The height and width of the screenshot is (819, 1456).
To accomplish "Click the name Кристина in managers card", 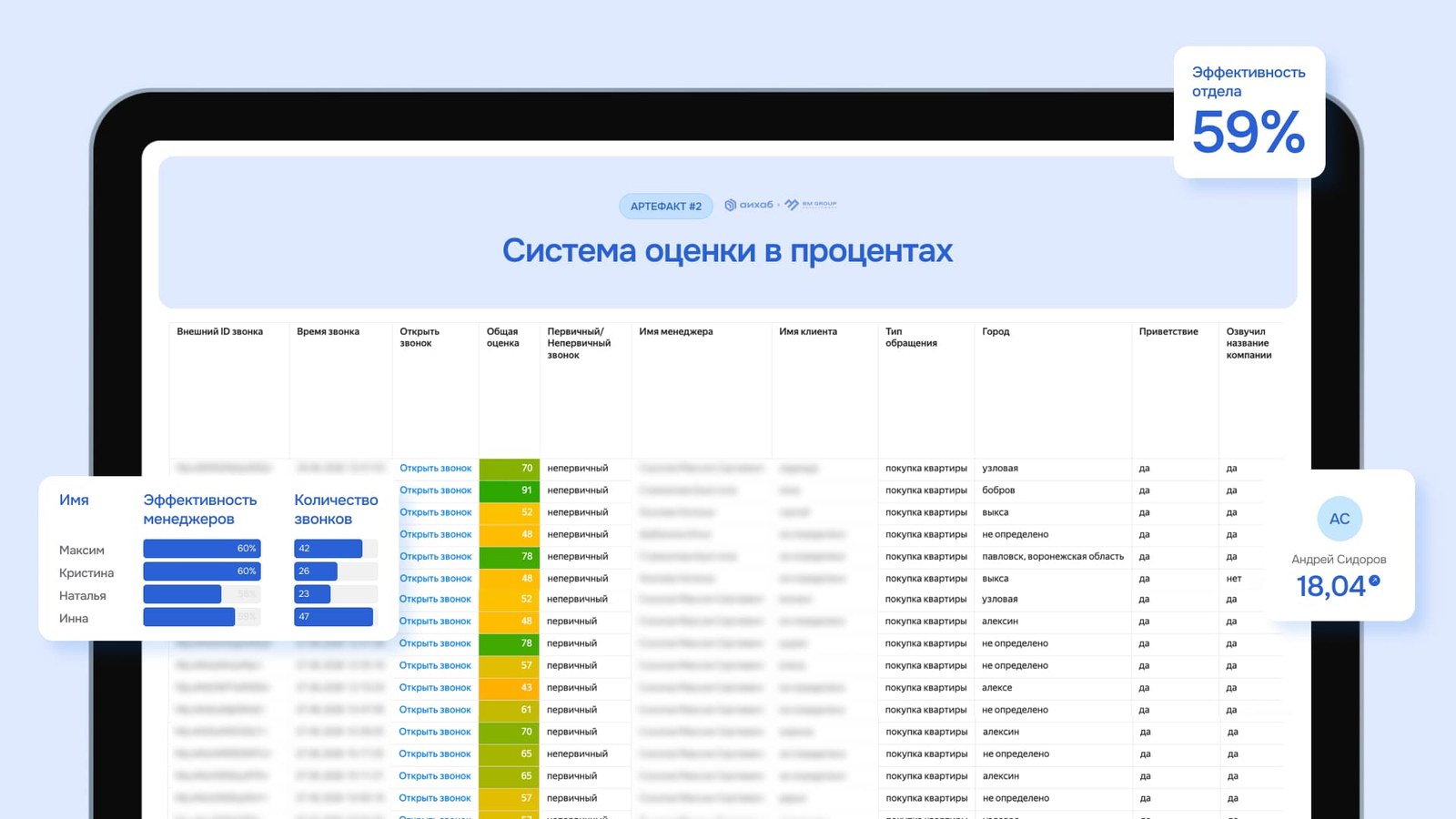I will (86, 573).
